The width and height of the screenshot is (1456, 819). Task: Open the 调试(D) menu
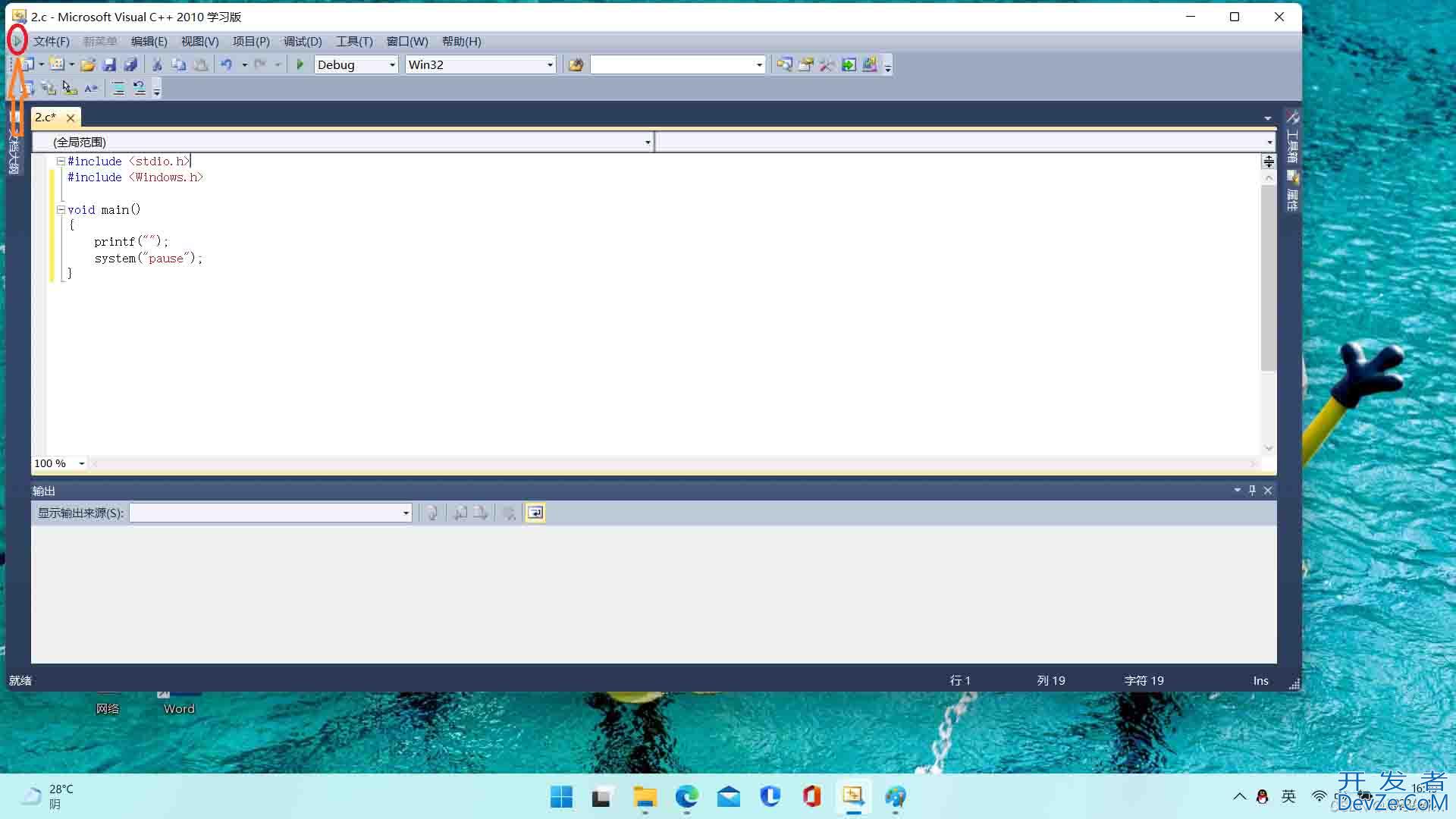pos(303,42)
